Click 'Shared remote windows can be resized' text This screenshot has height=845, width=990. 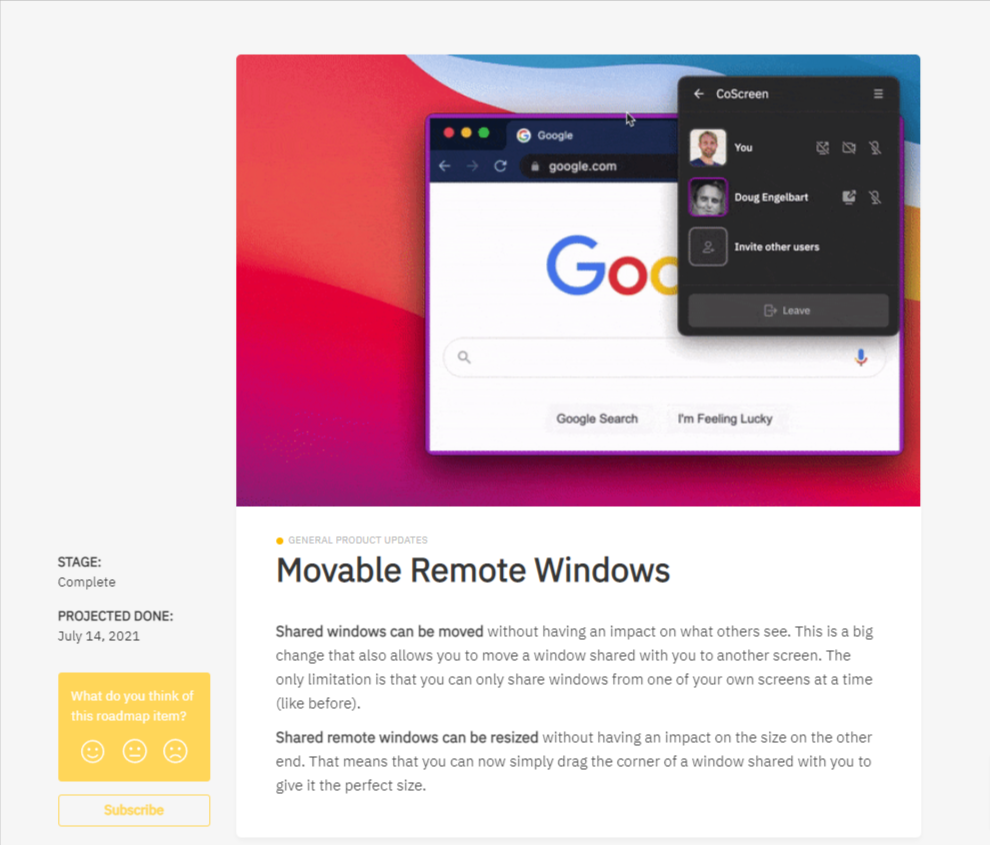(x=407, y=738)
